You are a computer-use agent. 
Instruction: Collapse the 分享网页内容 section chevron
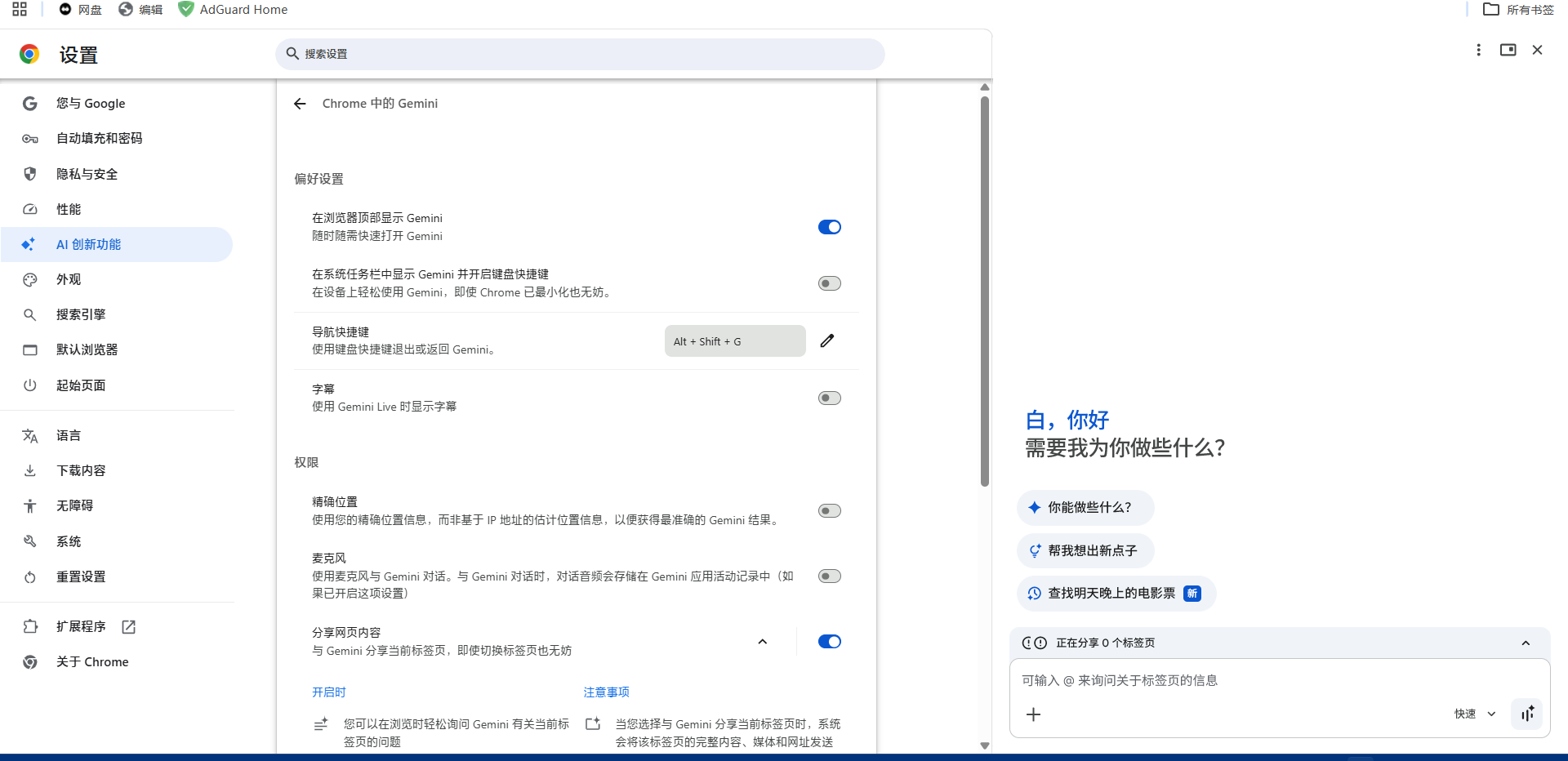pyautogui.click(x=762, y=642)
